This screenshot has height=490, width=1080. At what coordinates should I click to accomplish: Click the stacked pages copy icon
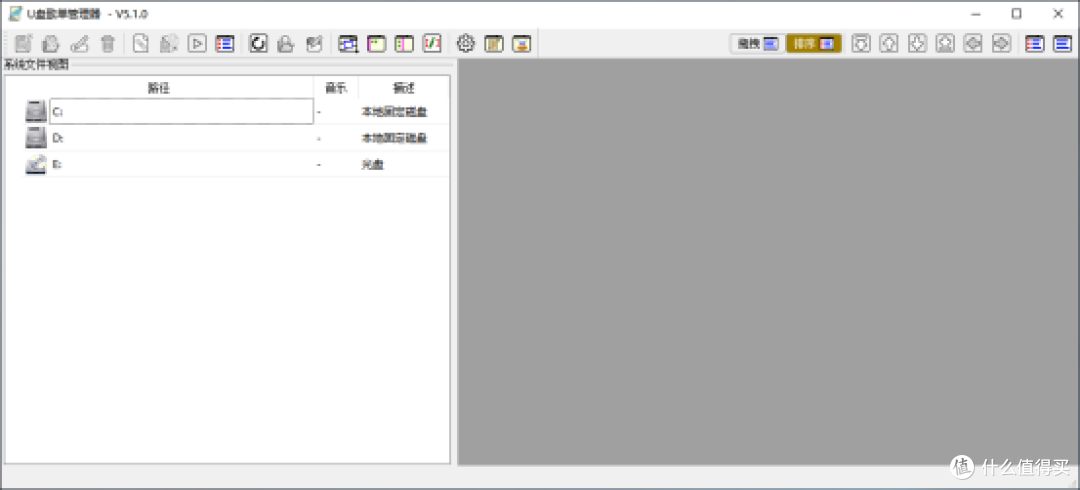point(50,44)
